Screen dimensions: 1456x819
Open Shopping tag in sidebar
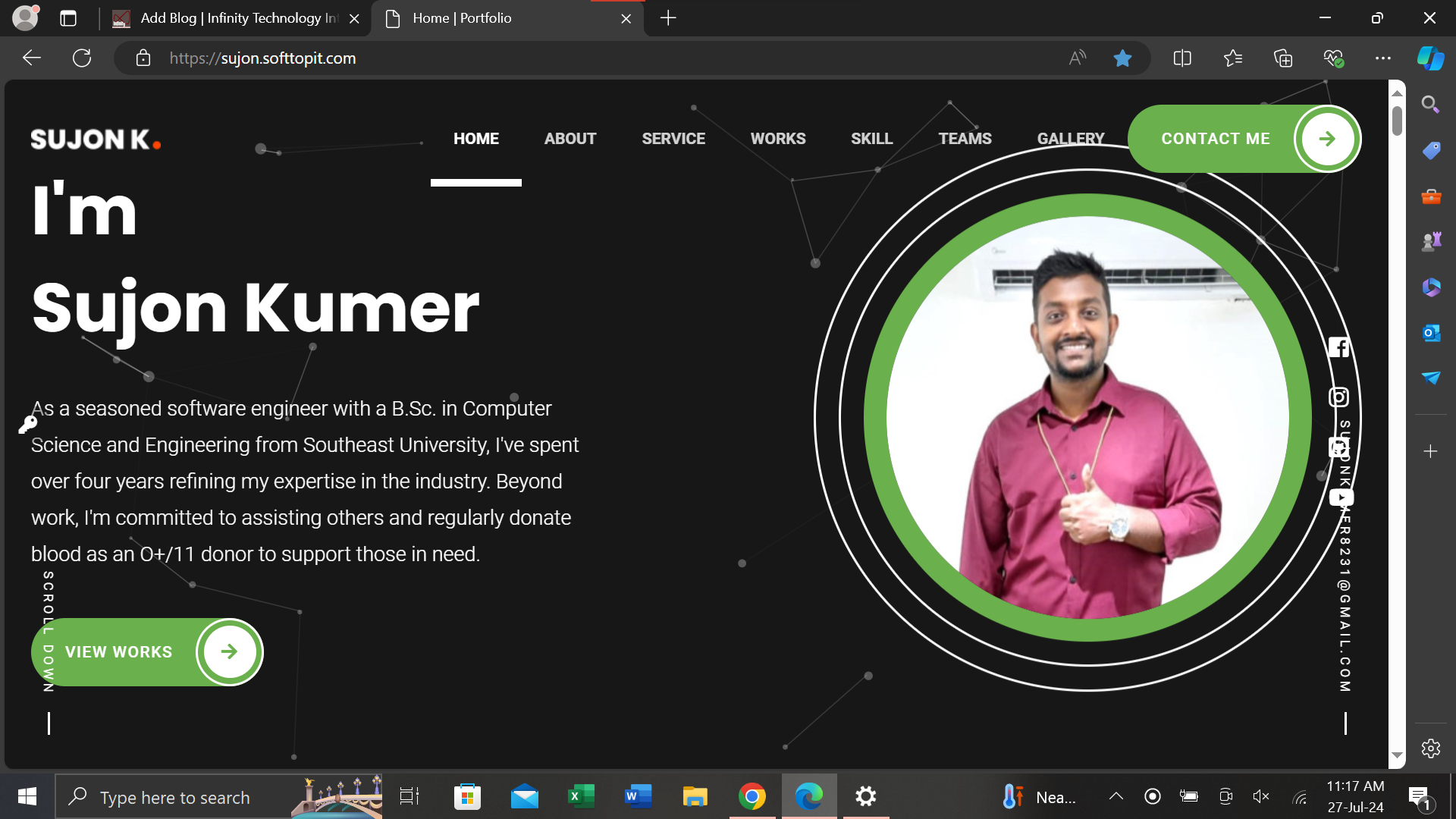click(x=1430, y=150)
